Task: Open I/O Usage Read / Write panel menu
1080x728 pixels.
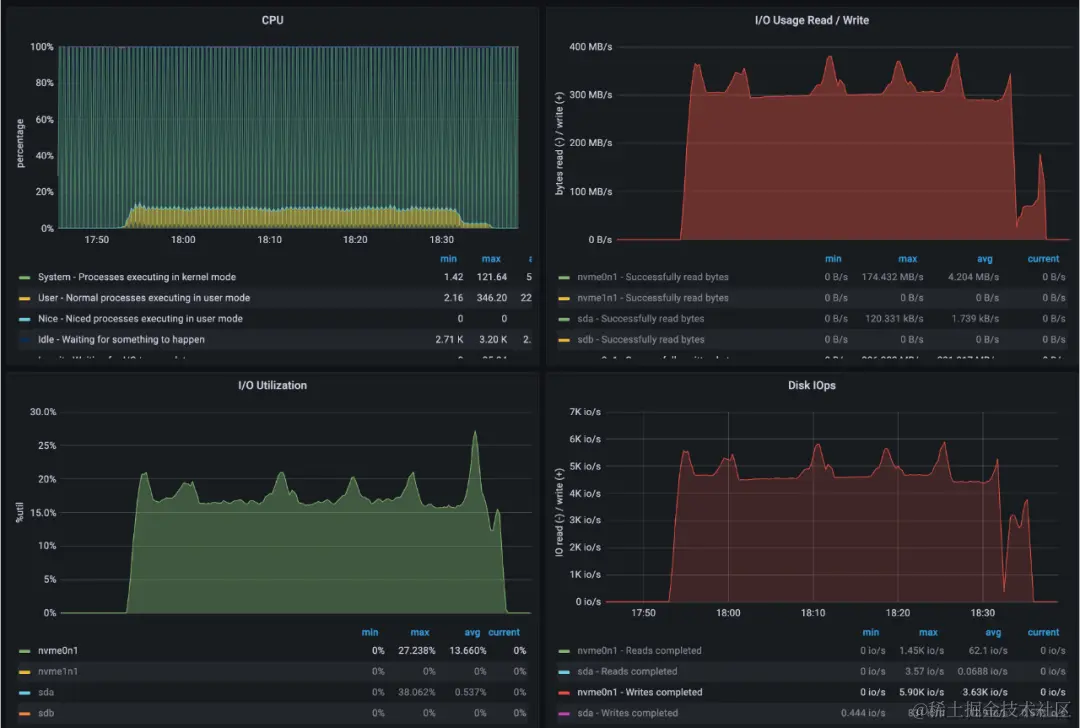Action: (x=811, y=21)
